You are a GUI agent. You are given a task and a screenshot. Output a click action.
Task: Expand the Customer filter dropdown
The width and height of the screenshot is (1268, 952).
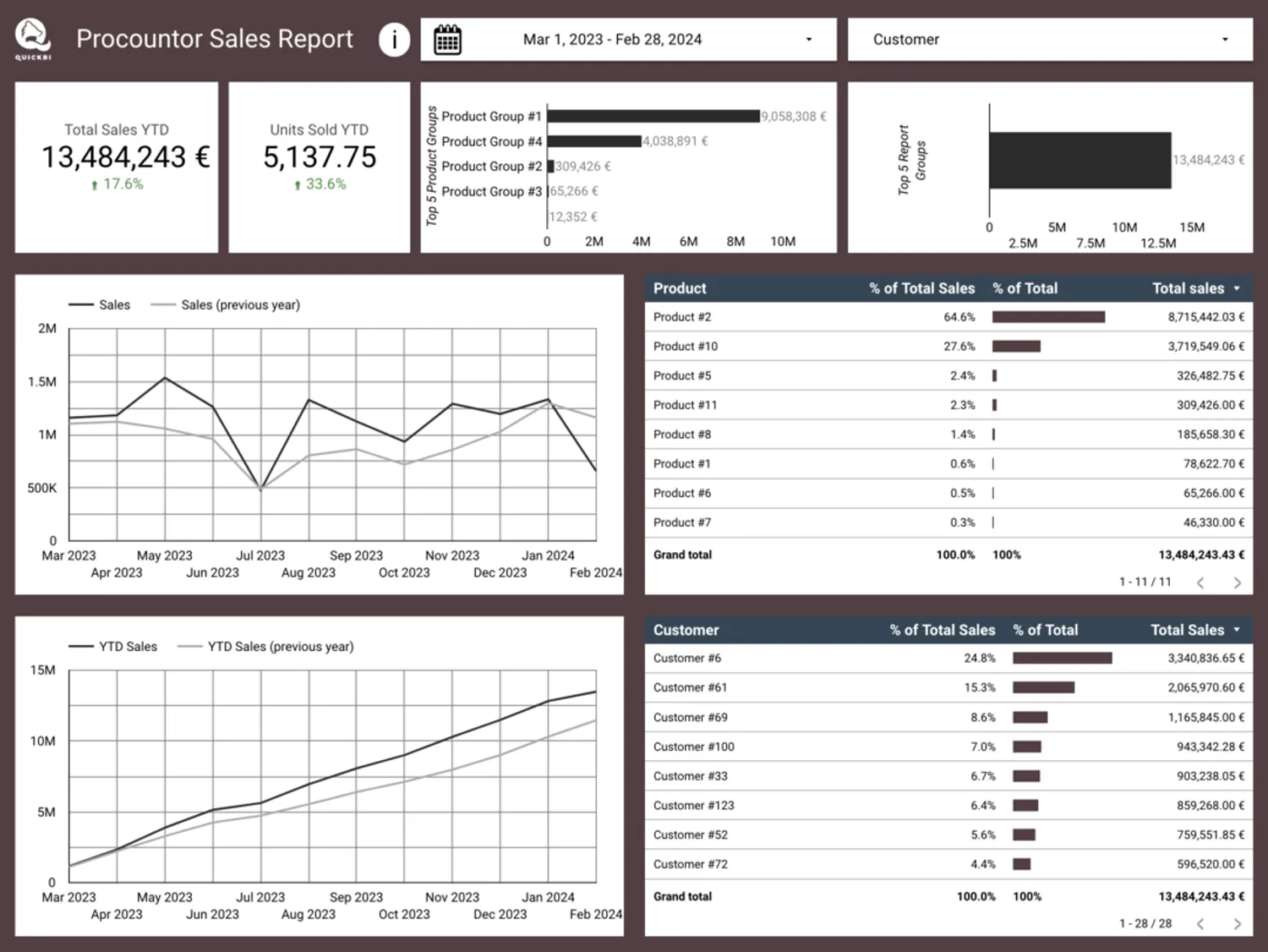pyautogui.click(x=1050, y=40)
